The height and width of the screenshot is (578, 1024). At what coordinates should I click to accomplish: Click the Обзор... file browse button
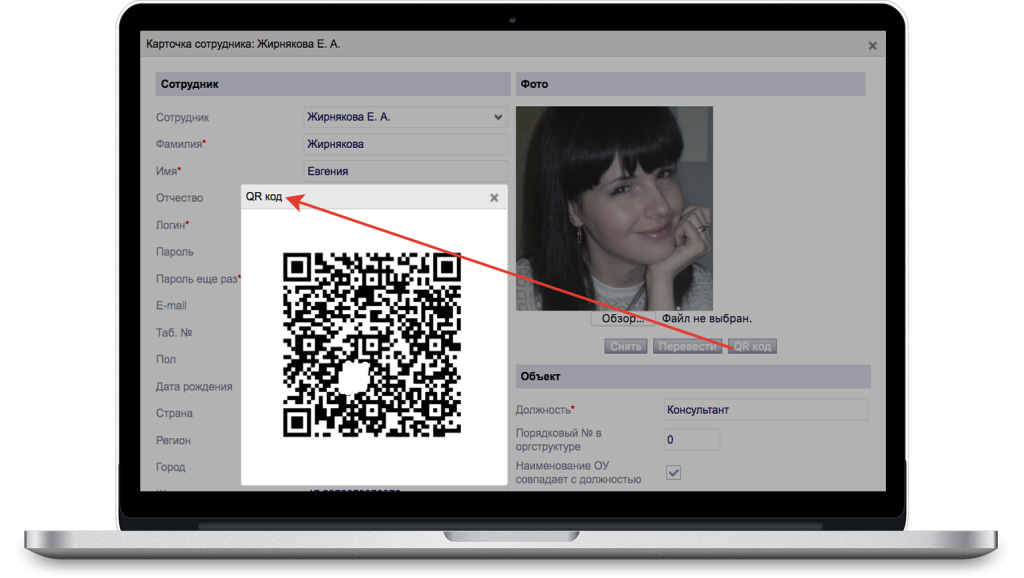tap(623, 318)
